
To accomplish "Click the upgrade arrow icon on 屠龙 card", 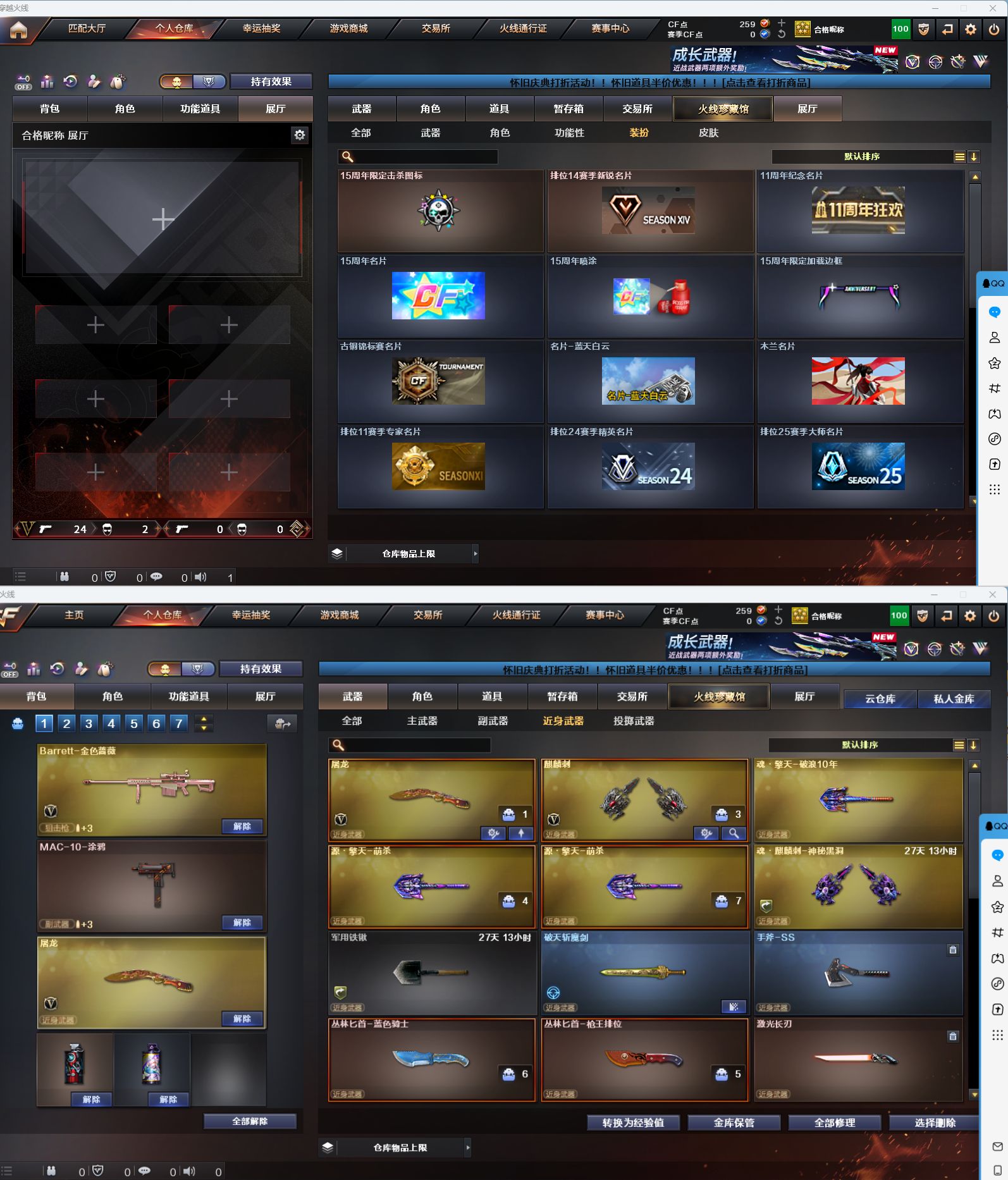I will click(x=520, y=833).
